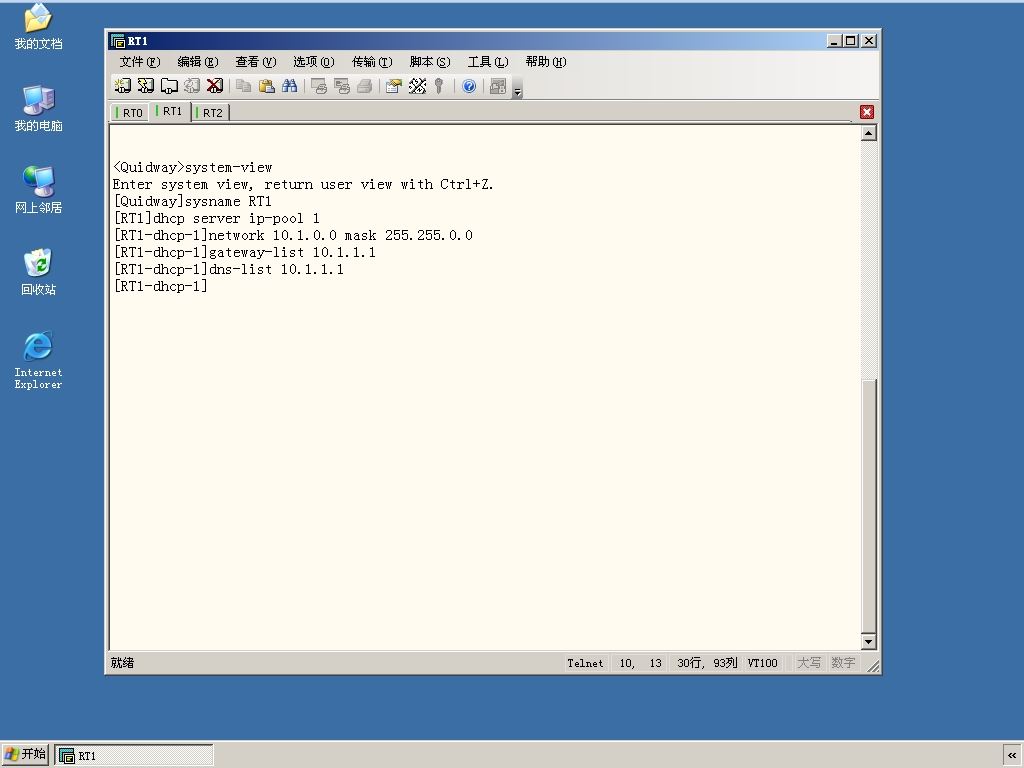This screenshot has width=1024, height=768.
Task: Click the terminal scrollbar down arrow
Action: click(x=869, y=642)
